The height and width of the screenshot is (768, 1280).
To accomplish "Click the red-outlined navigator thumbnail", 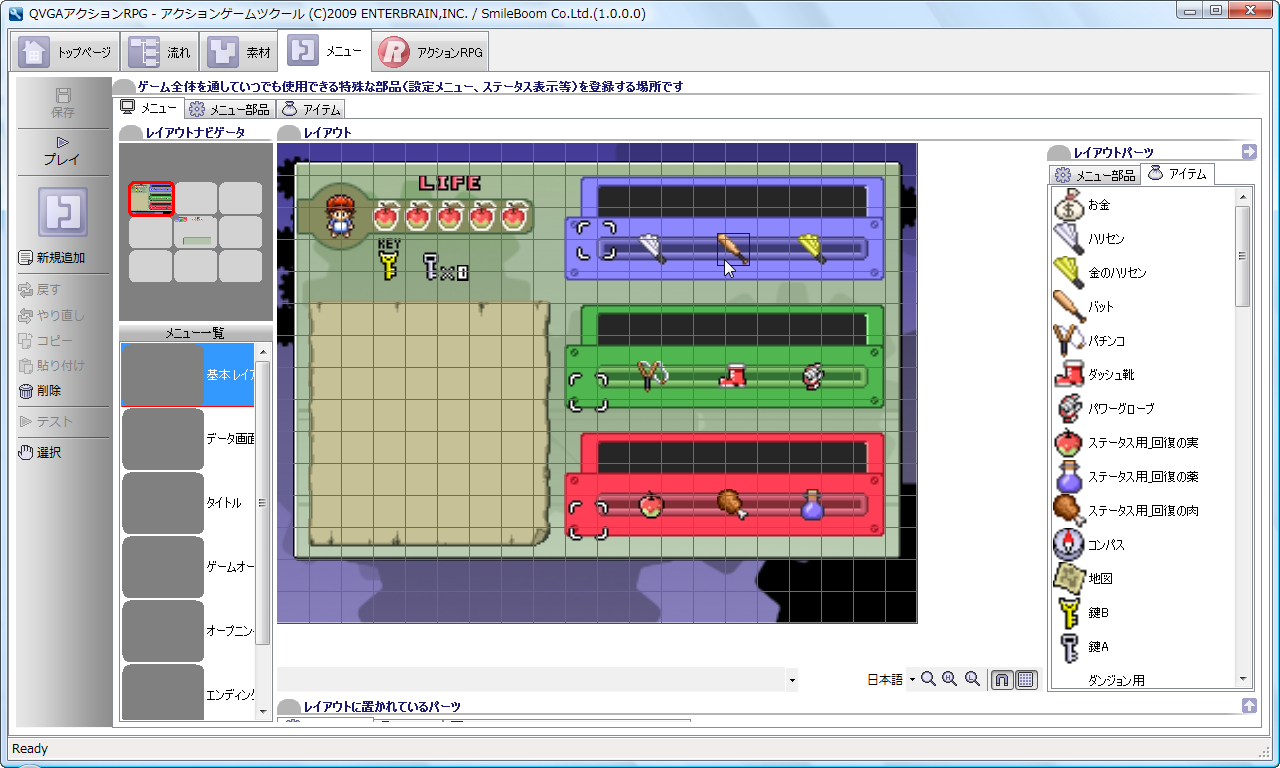I will (x=151, y=198).
